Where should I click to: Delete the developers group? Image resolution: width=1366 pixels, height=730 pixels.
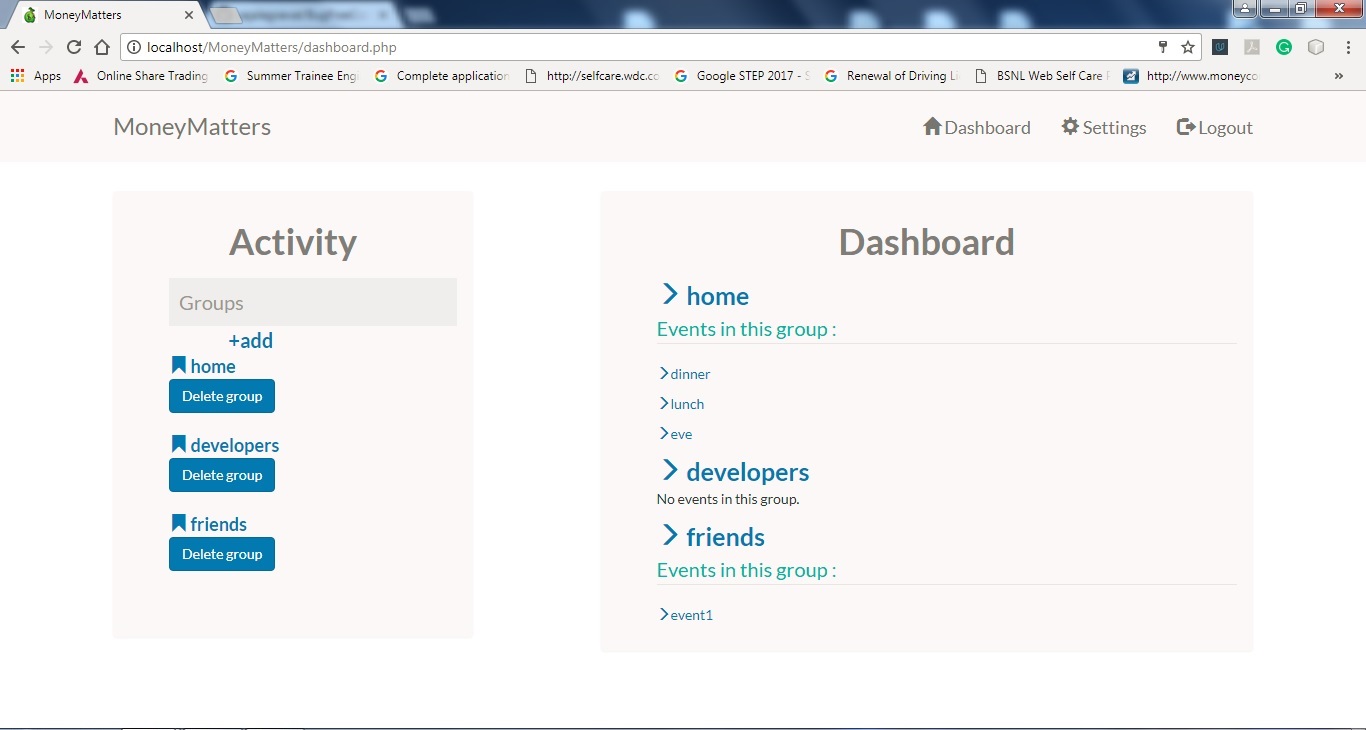(x=222, y=475)
